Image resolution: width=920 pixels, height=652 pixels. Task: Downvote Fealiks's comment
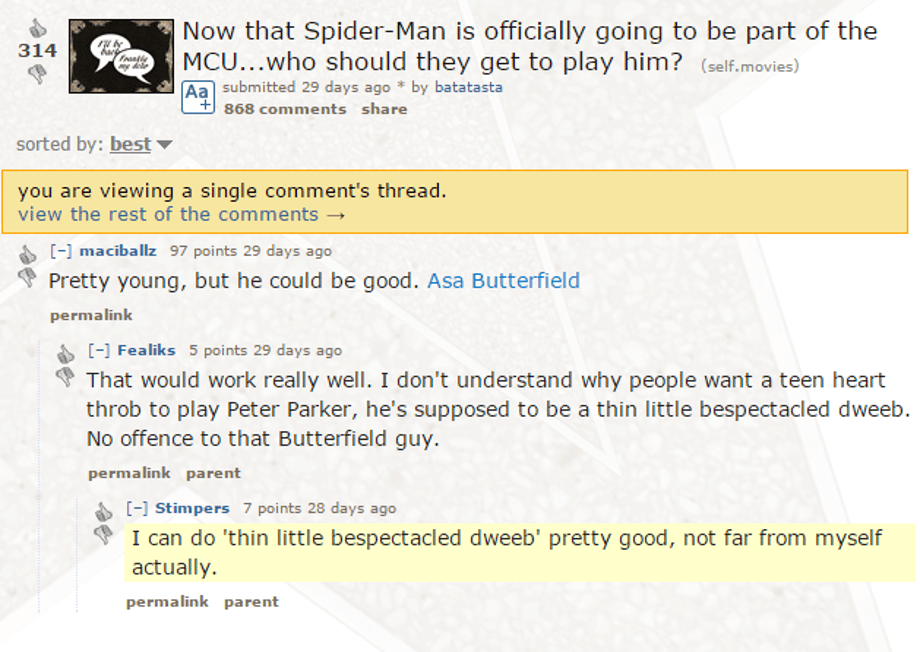[x=66, y=377]
